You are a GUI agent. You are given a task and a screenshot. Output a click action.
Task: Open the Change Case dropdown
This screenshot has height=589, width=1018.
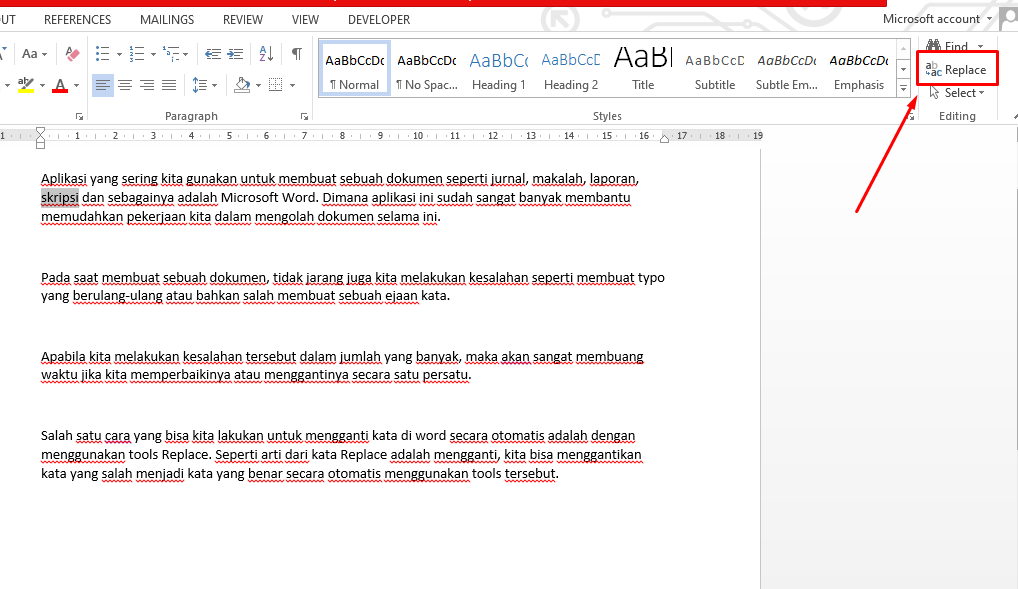coord(34,53)
